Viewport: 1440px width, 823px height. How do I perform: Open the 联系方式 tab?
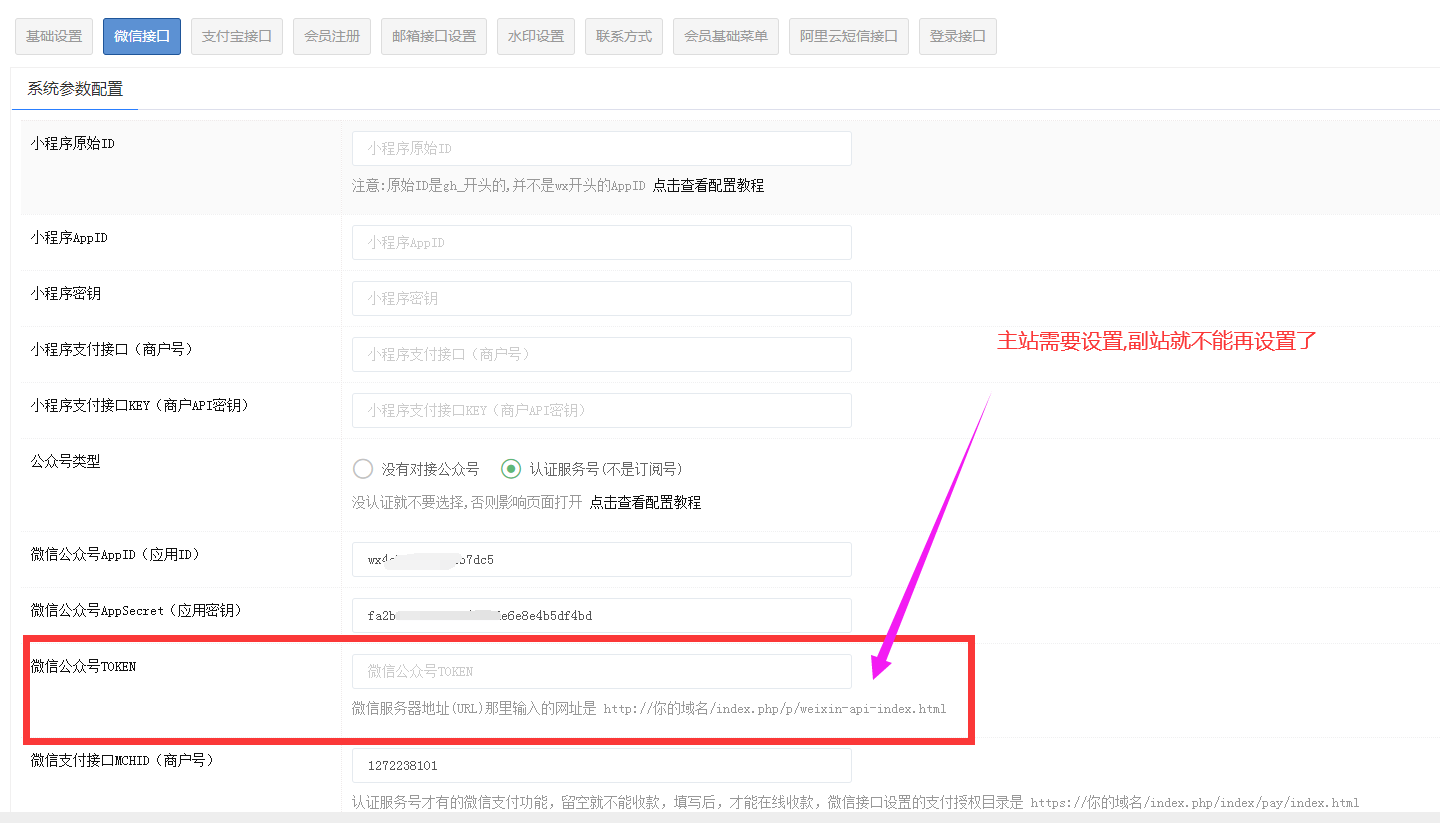(x=624, y=36)
